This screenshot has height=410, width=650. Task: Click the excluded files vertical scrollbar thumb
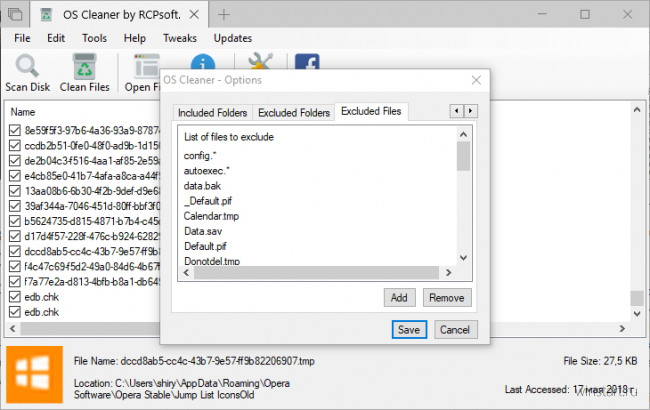(463, 156)
